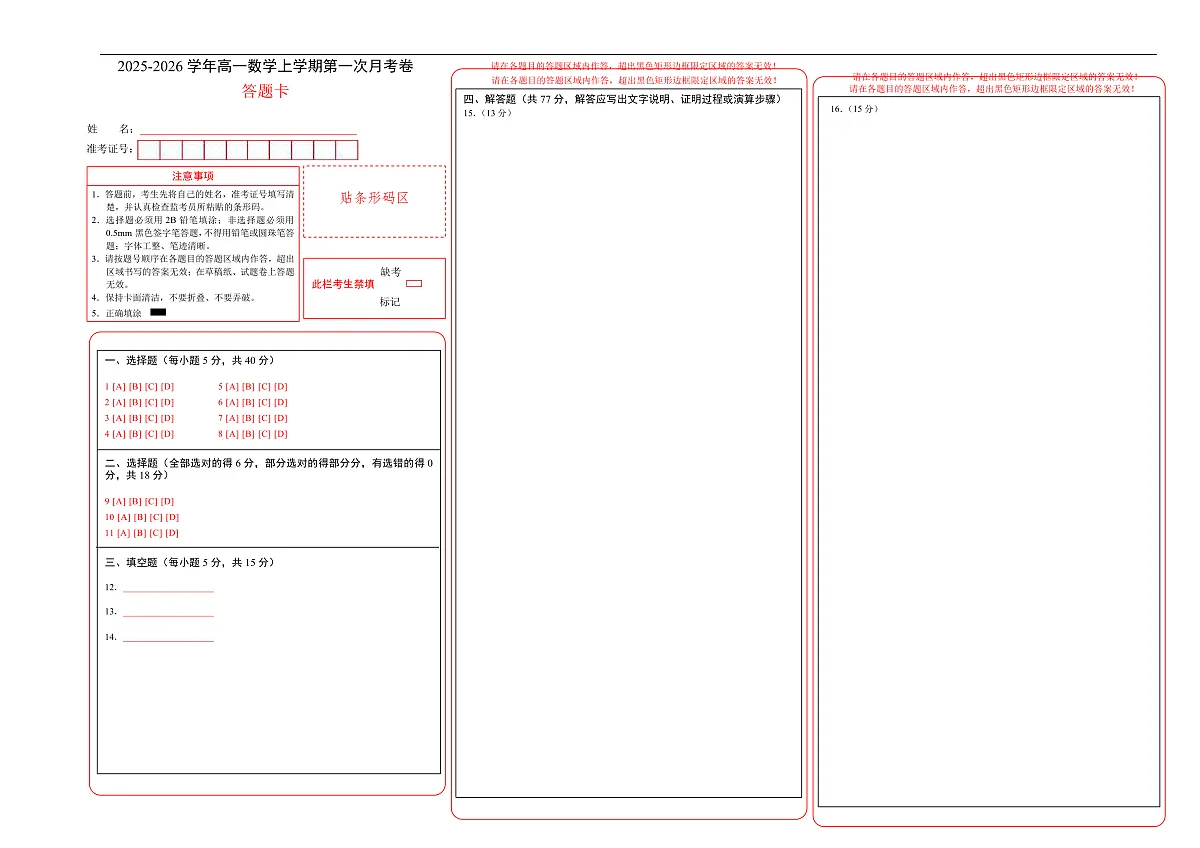Click the first 准考证号 digit box
Image resolution: width=1200 pixels, height=848 pixels.
[149, 150]
